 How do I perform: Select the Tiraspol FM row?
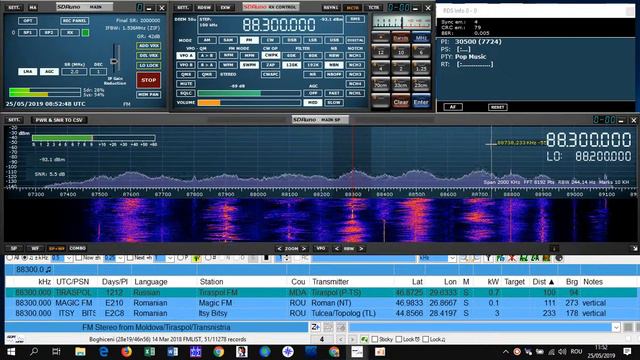321,293
